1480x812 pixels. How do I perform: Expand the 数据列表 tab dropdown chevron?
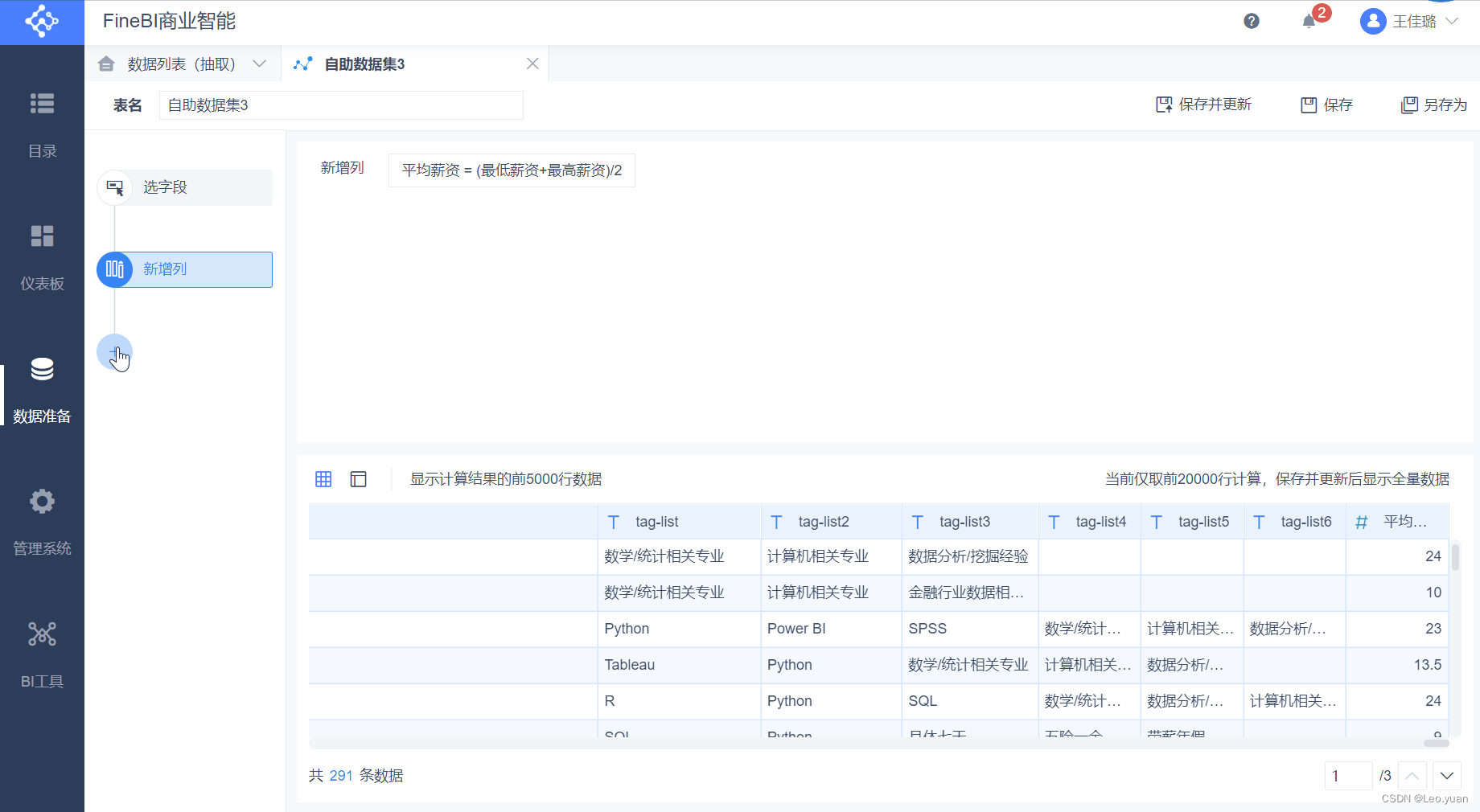coord(259,64)
